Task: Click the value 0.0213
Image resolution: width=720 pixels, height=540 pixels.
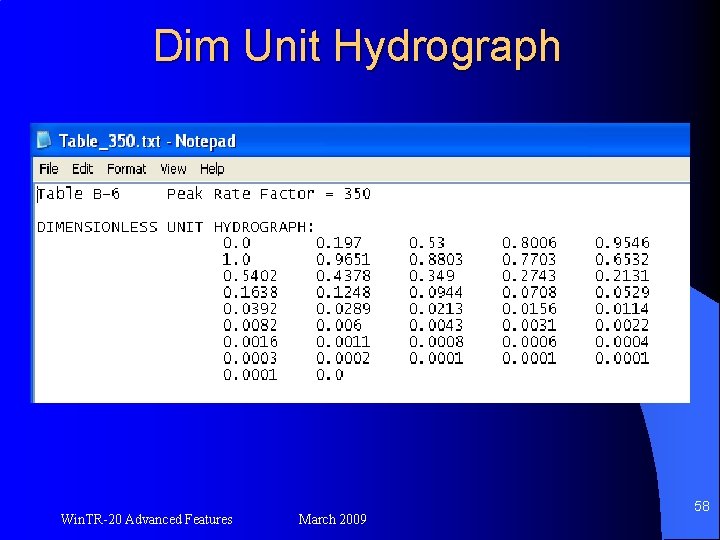Action: [x=436, y=309]
